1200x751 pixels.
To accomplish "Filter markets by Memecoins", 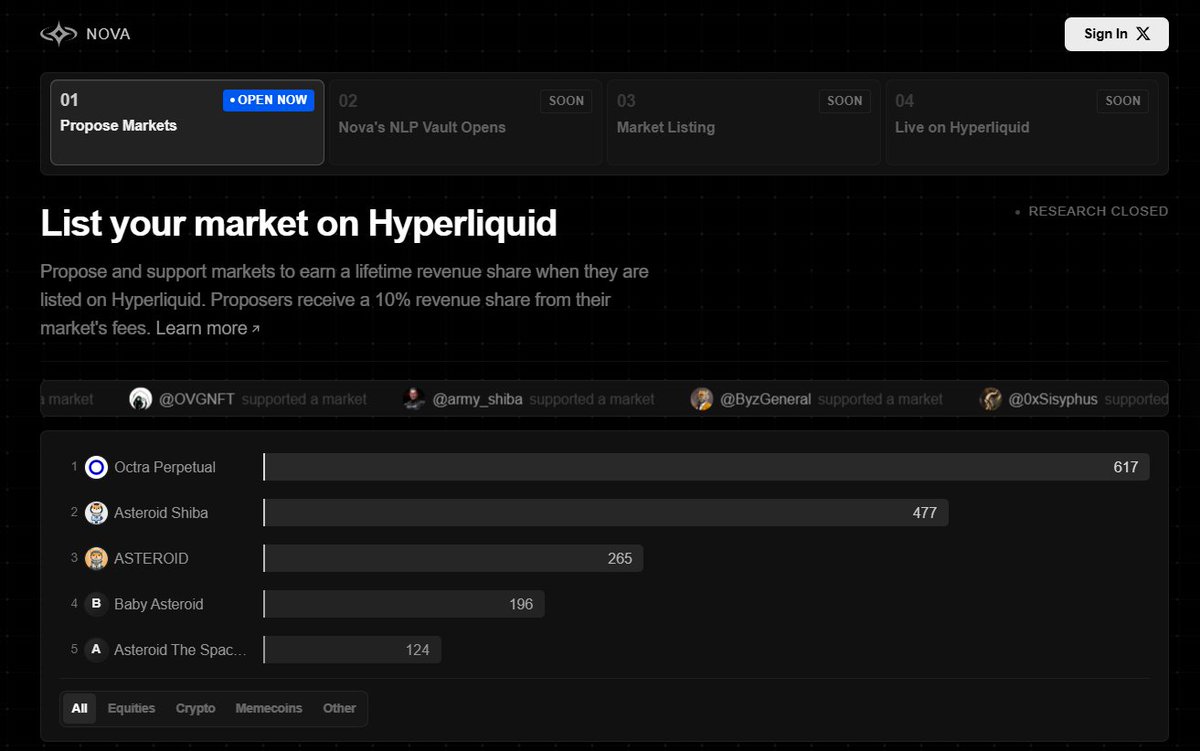I will tap(268, 708).
